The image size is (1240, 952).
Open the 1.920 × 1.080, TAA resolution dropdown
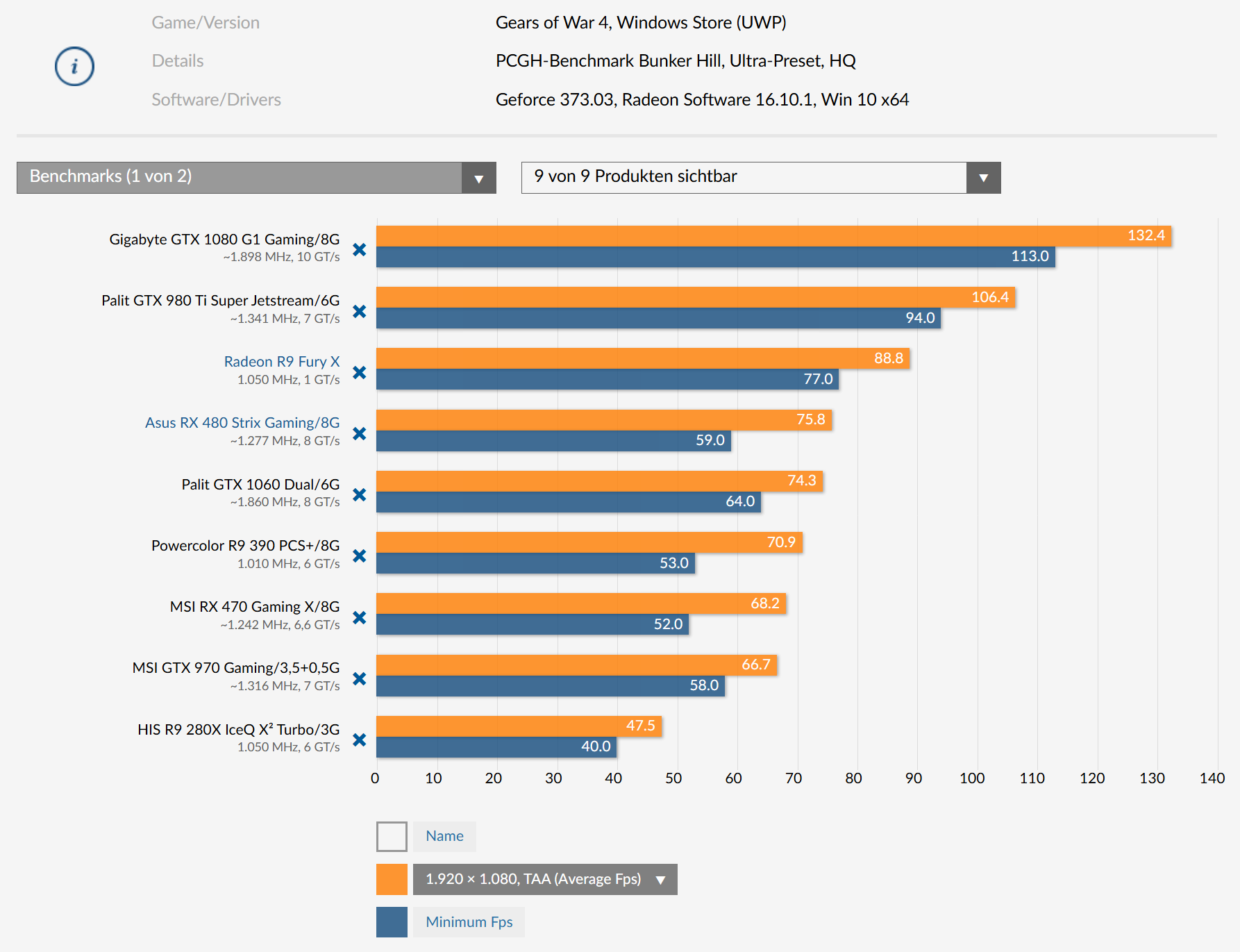coord(544,880)
